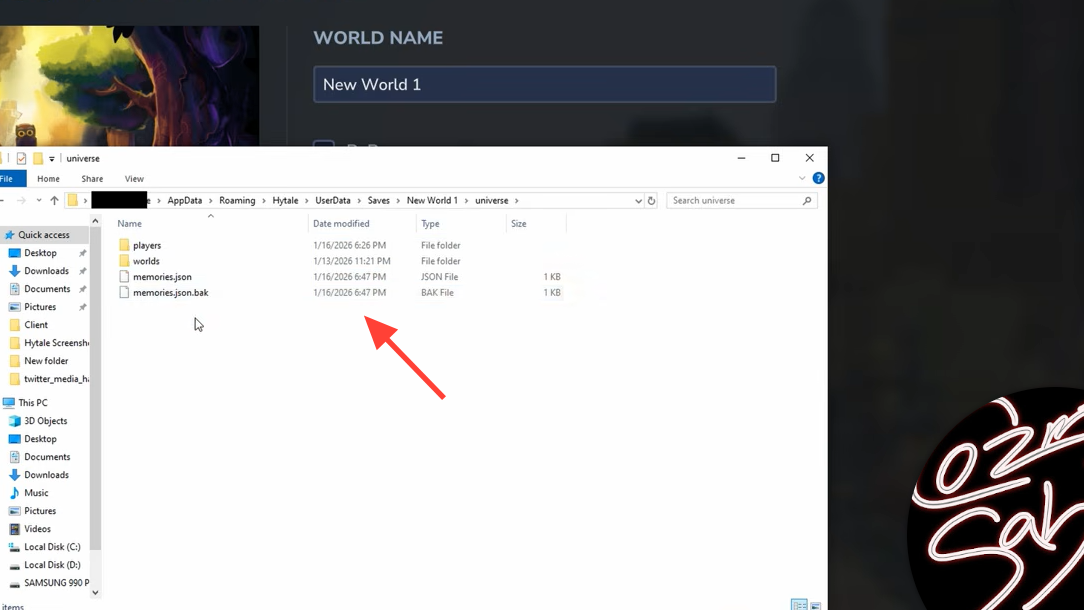Open Local Disk (C:)
The width and height of the screenshot is (1084, 610).
pos(52,547)
